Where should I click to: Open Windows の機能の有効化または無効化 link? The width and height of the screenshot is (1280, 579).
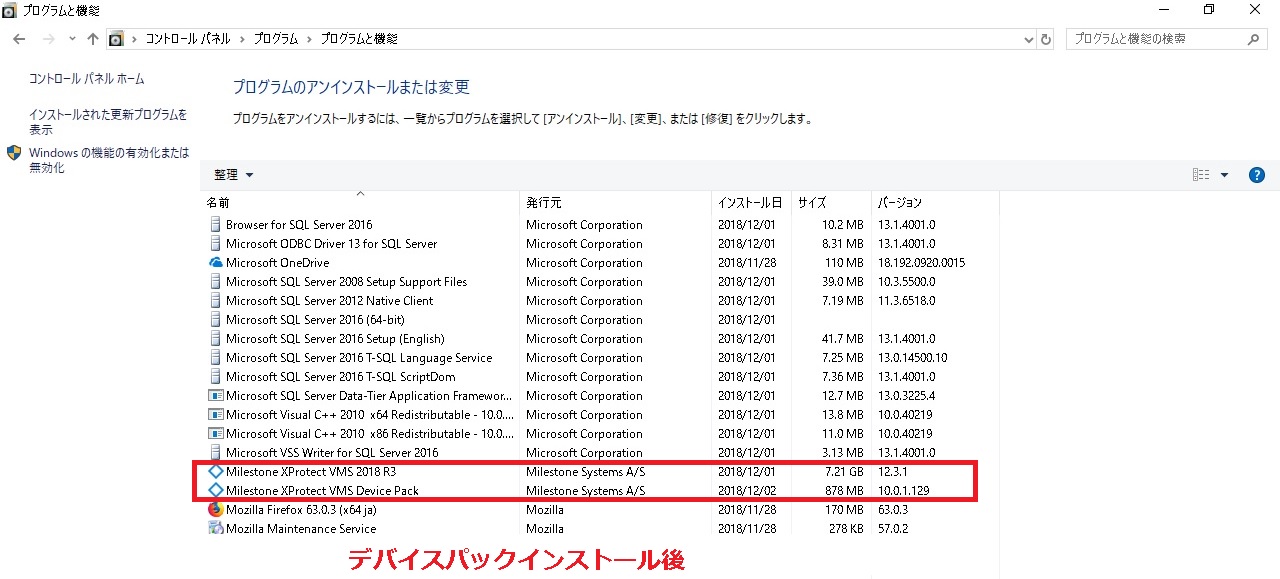point(109,160)
